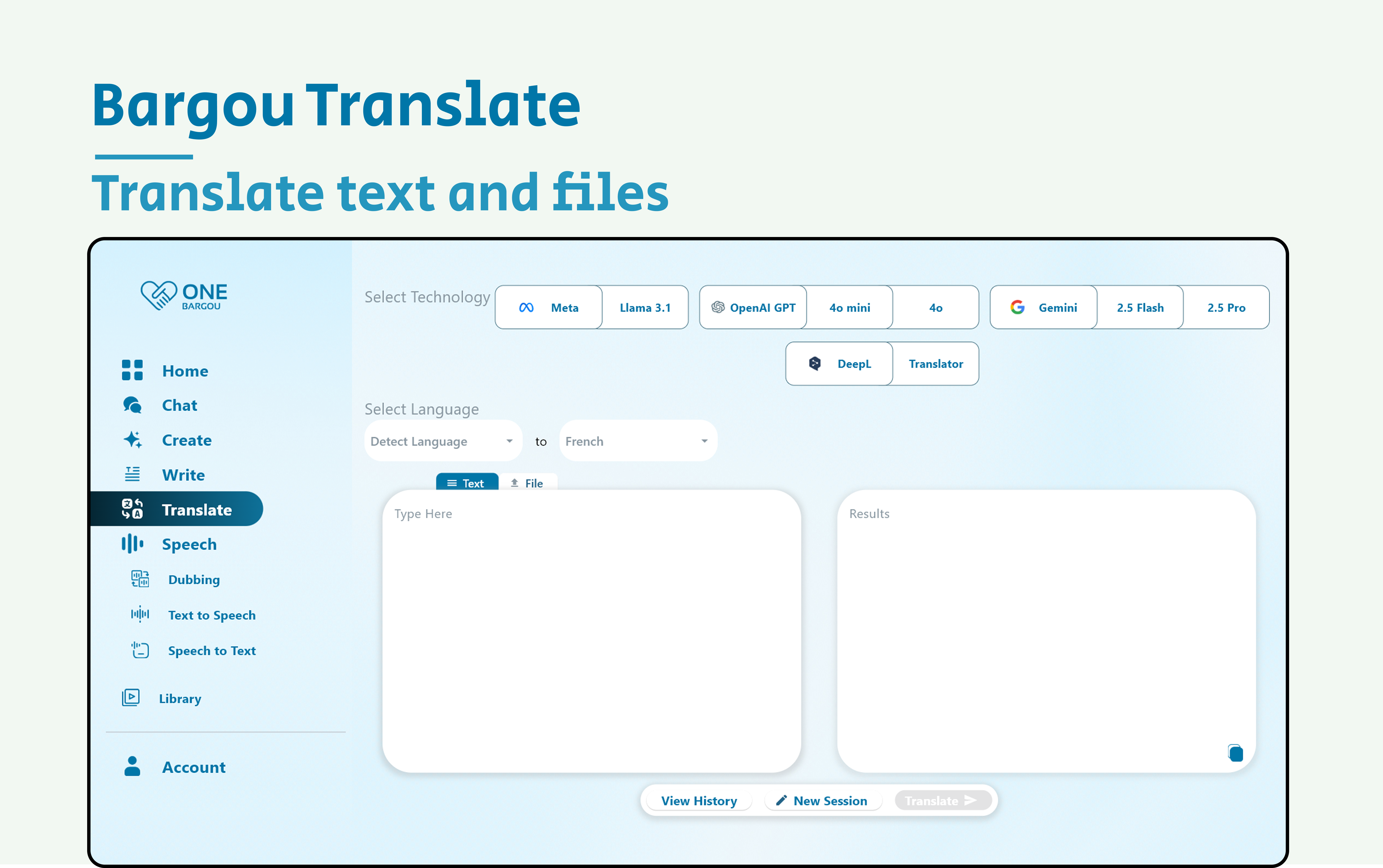
Task: Click the Speech waveform icon
Action: tap(132, 544)
